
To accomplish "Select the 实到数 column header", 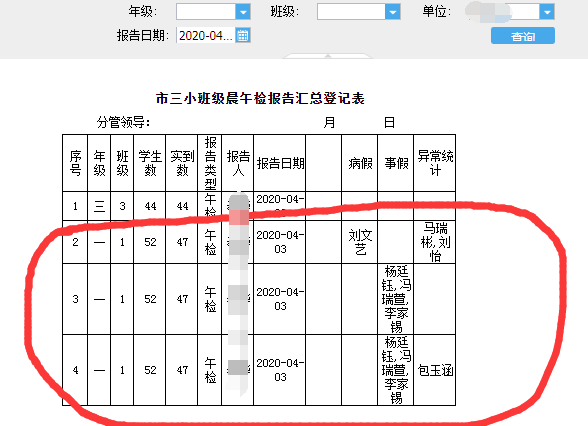I will (x=182, y=163).
